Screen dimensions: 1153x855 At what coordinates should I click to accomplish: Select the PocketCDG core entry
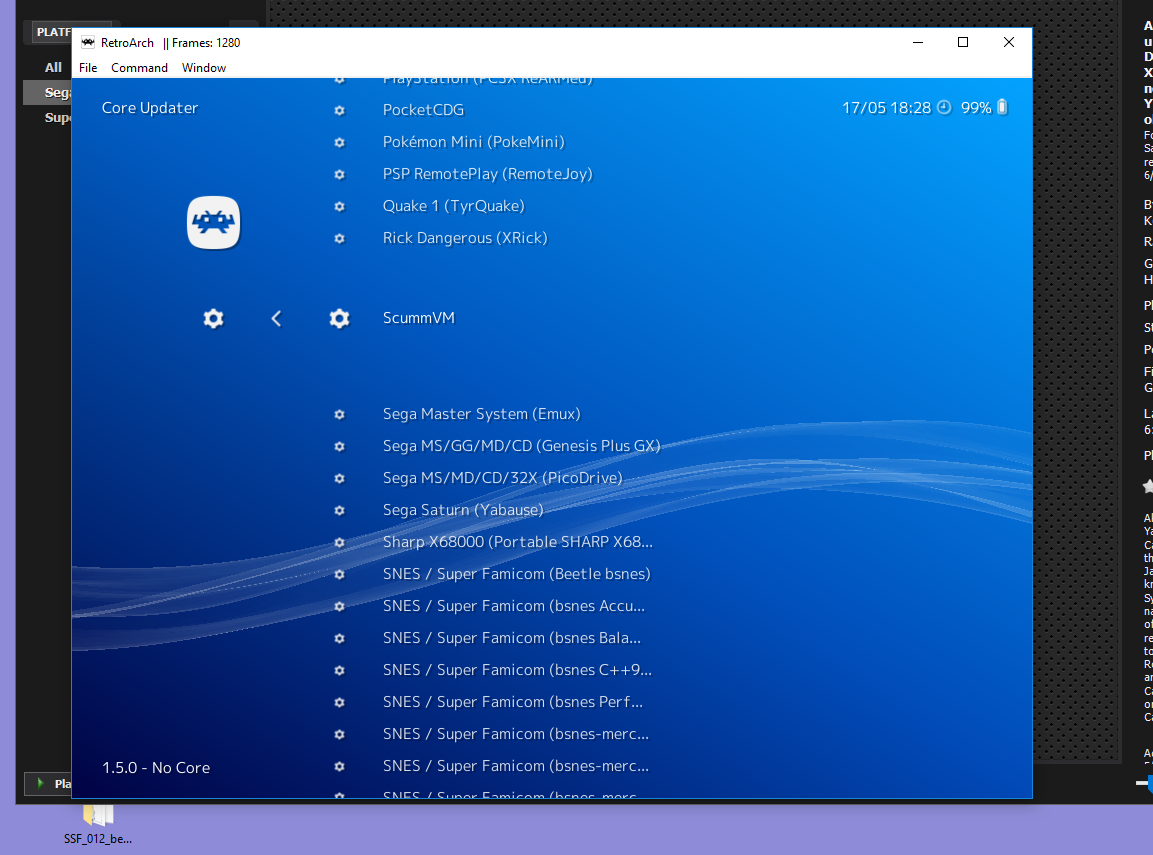point(423,110)
